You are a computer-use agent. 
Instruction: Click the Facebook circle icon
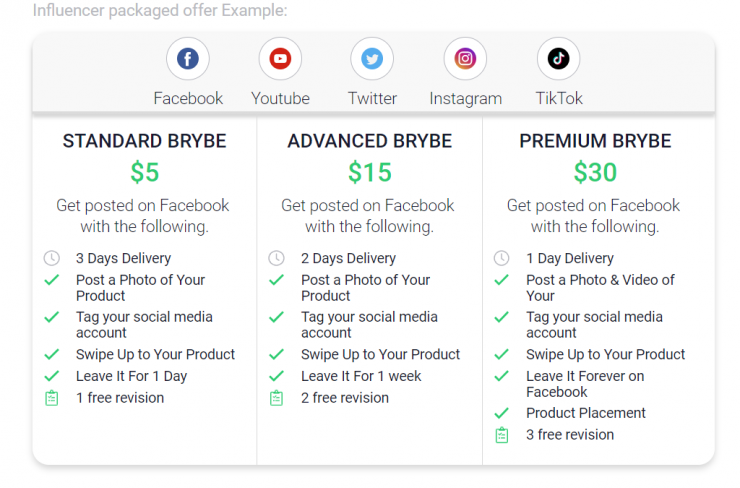pyautogui.click(x=188, y=59)
